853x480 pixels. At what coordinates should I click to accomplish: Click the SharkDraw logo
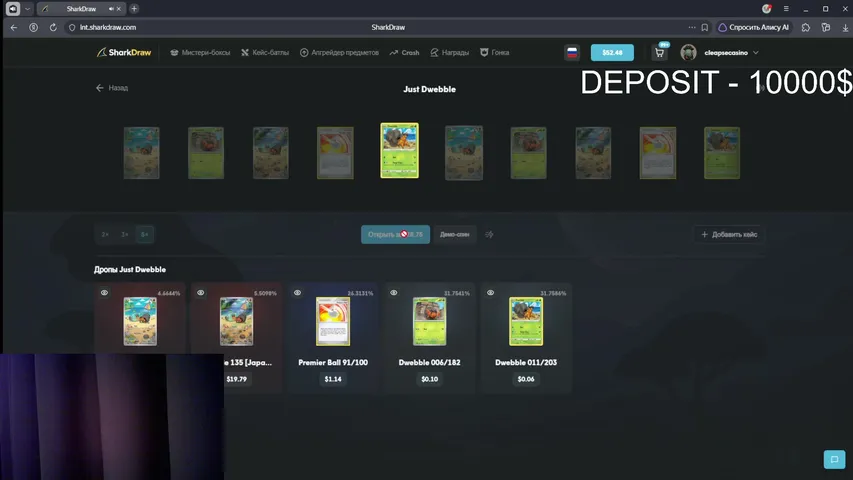124,52
